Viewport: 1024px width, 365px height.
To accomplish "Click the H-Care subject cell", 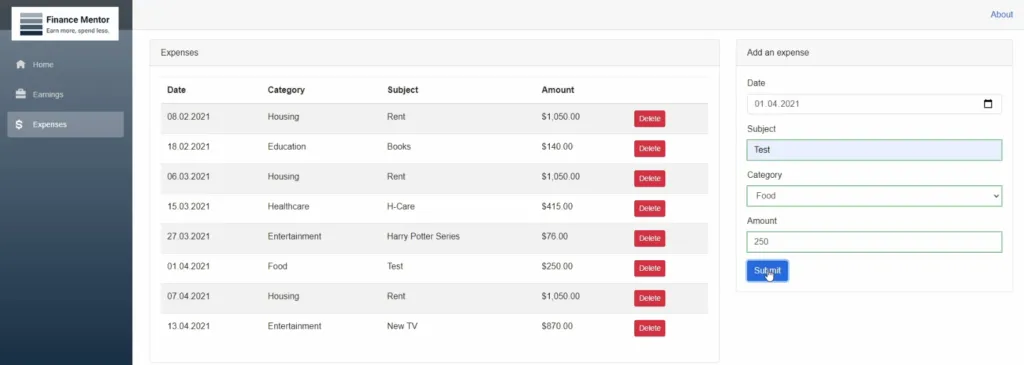I will pos(401,206).
